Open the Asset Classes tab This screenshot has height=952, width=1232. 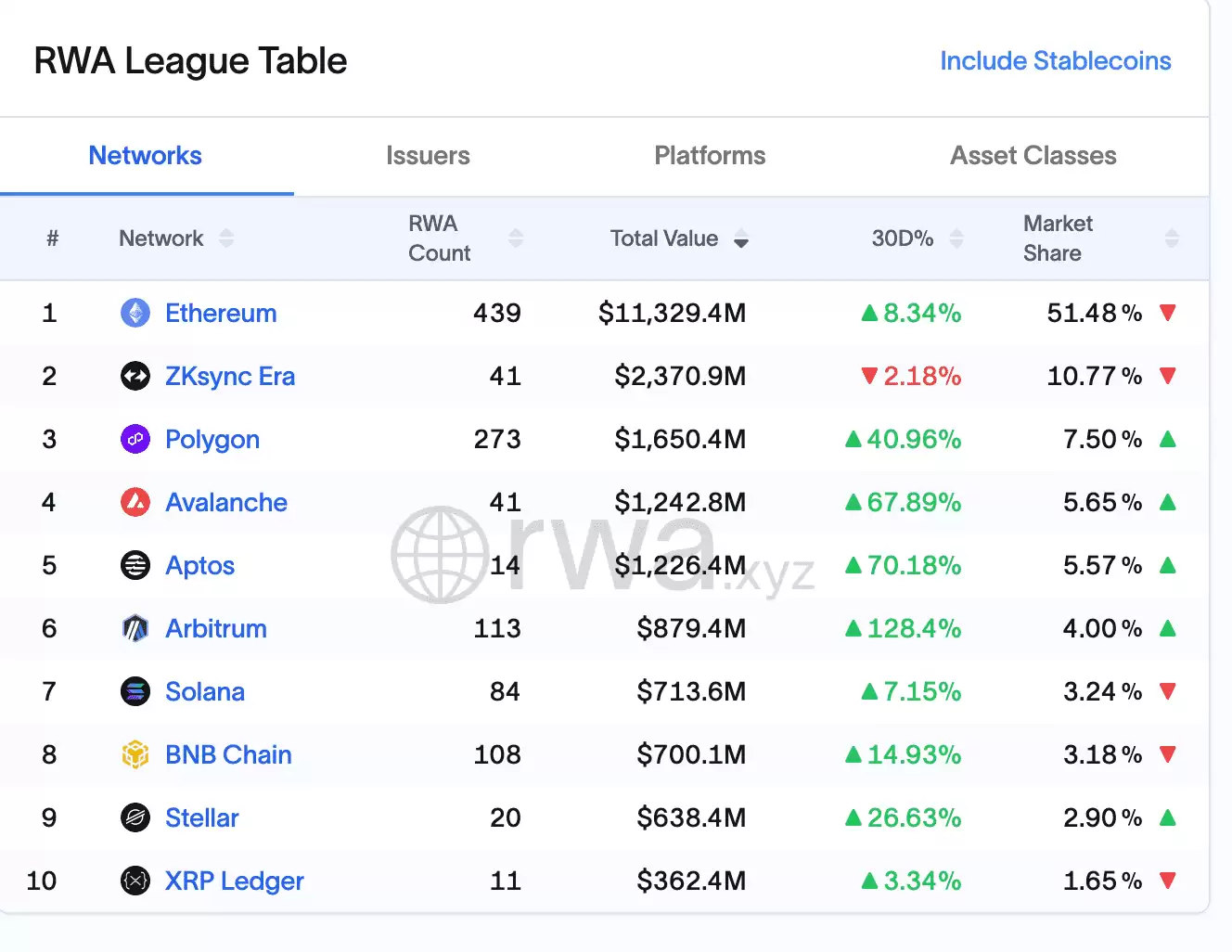click(x=1033, y=156)
